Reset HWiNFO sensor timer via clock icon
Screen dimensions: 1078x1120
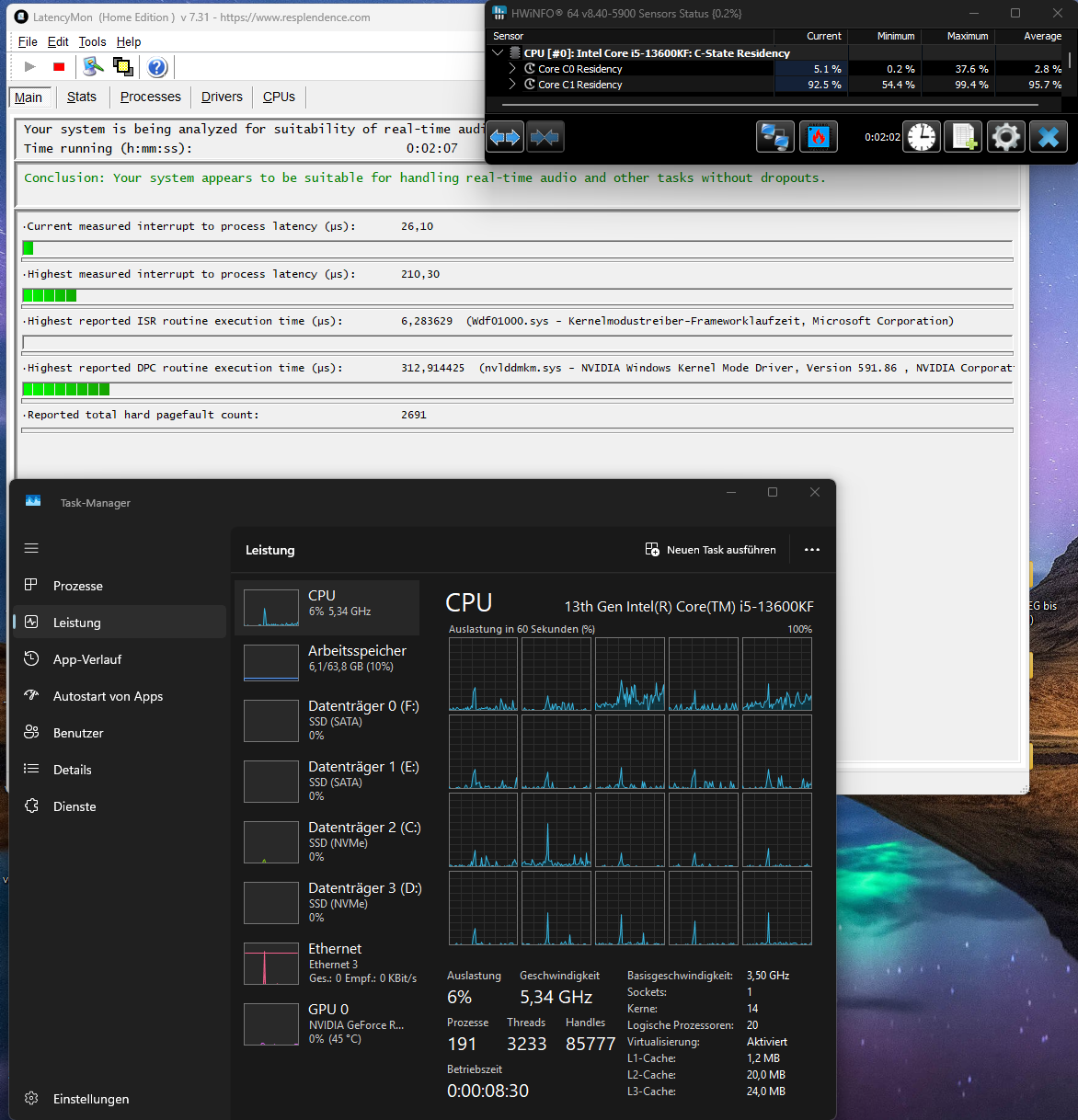pyautogui.click(x=922, y=137)
